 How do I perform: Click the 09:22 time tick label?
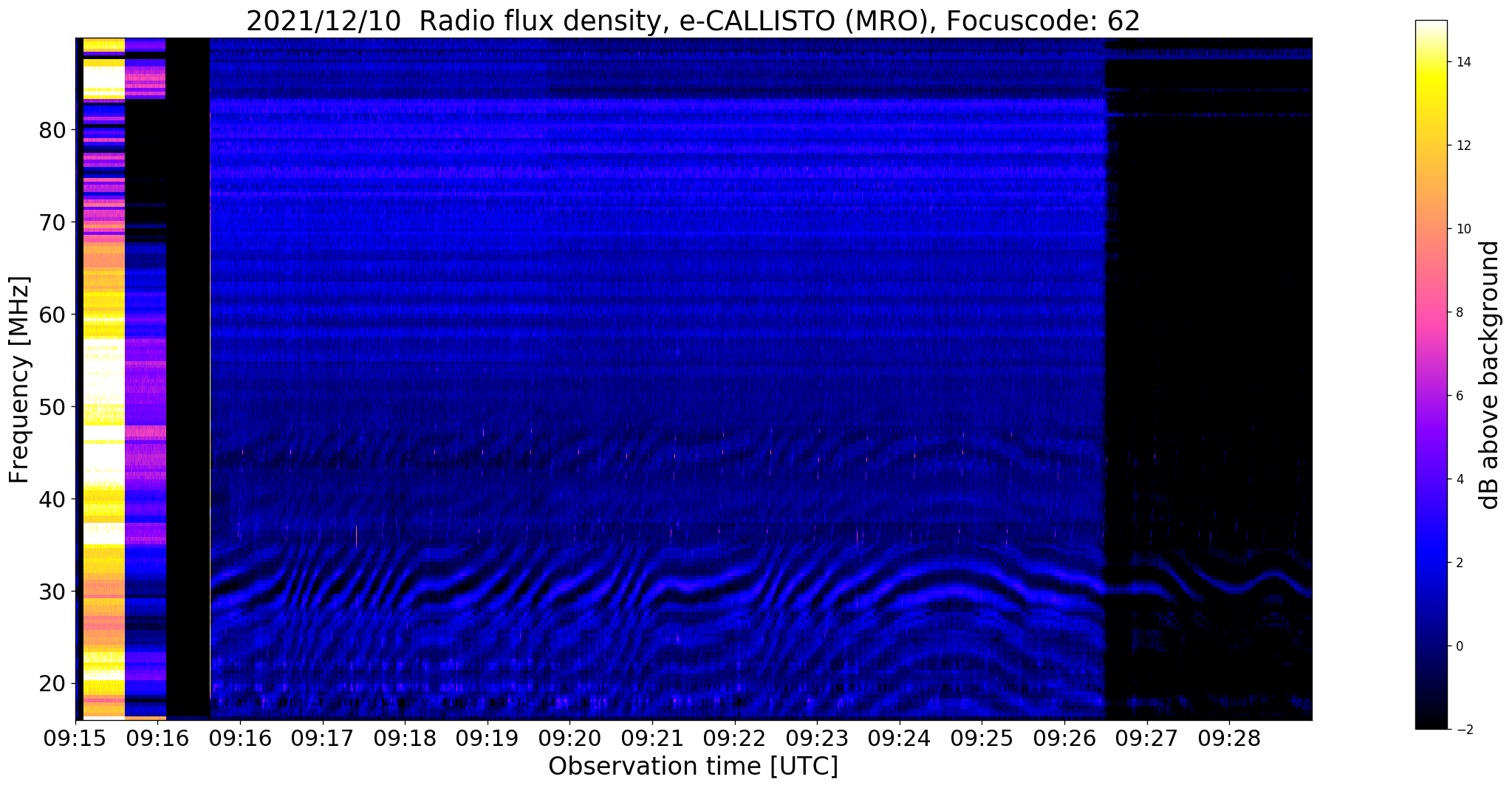click(735, 739)
